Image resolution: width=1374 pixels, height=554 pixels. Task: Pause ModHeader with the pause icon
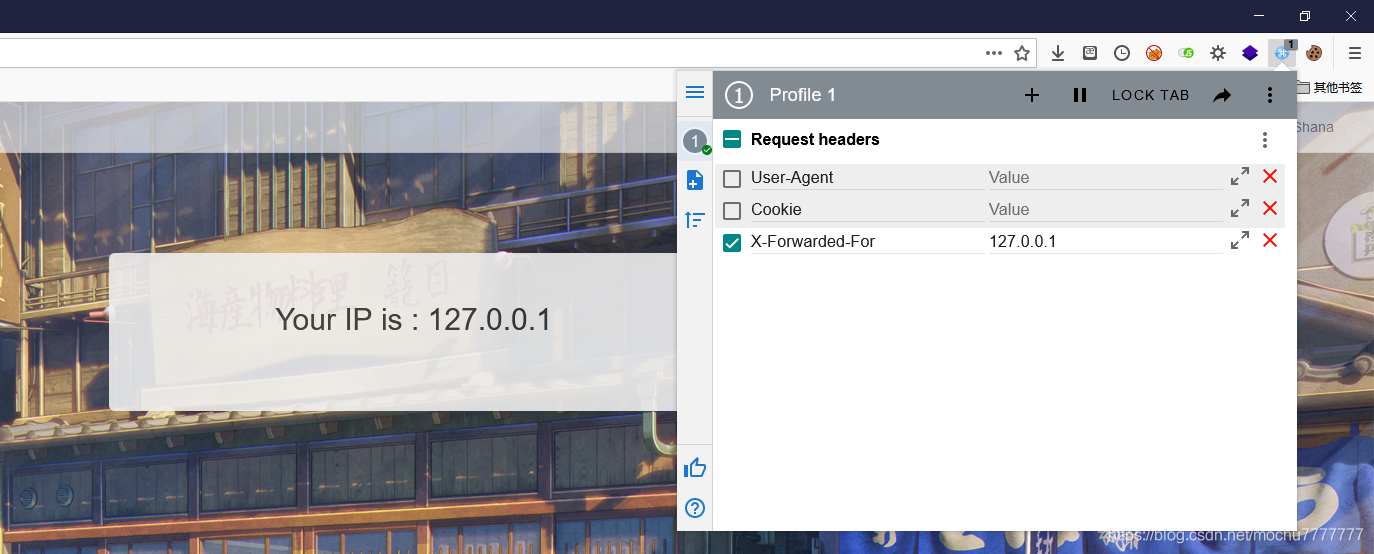pos(1080,95)
